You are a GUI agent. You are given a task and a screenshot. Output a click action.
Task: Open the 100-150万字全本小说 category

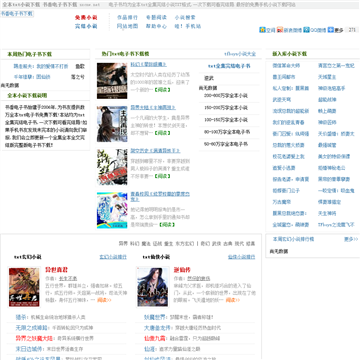(226, 120)
